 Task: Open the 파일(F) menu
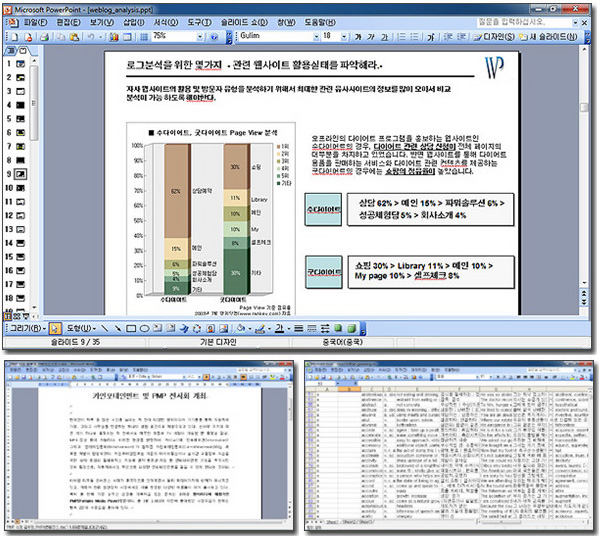34,21
